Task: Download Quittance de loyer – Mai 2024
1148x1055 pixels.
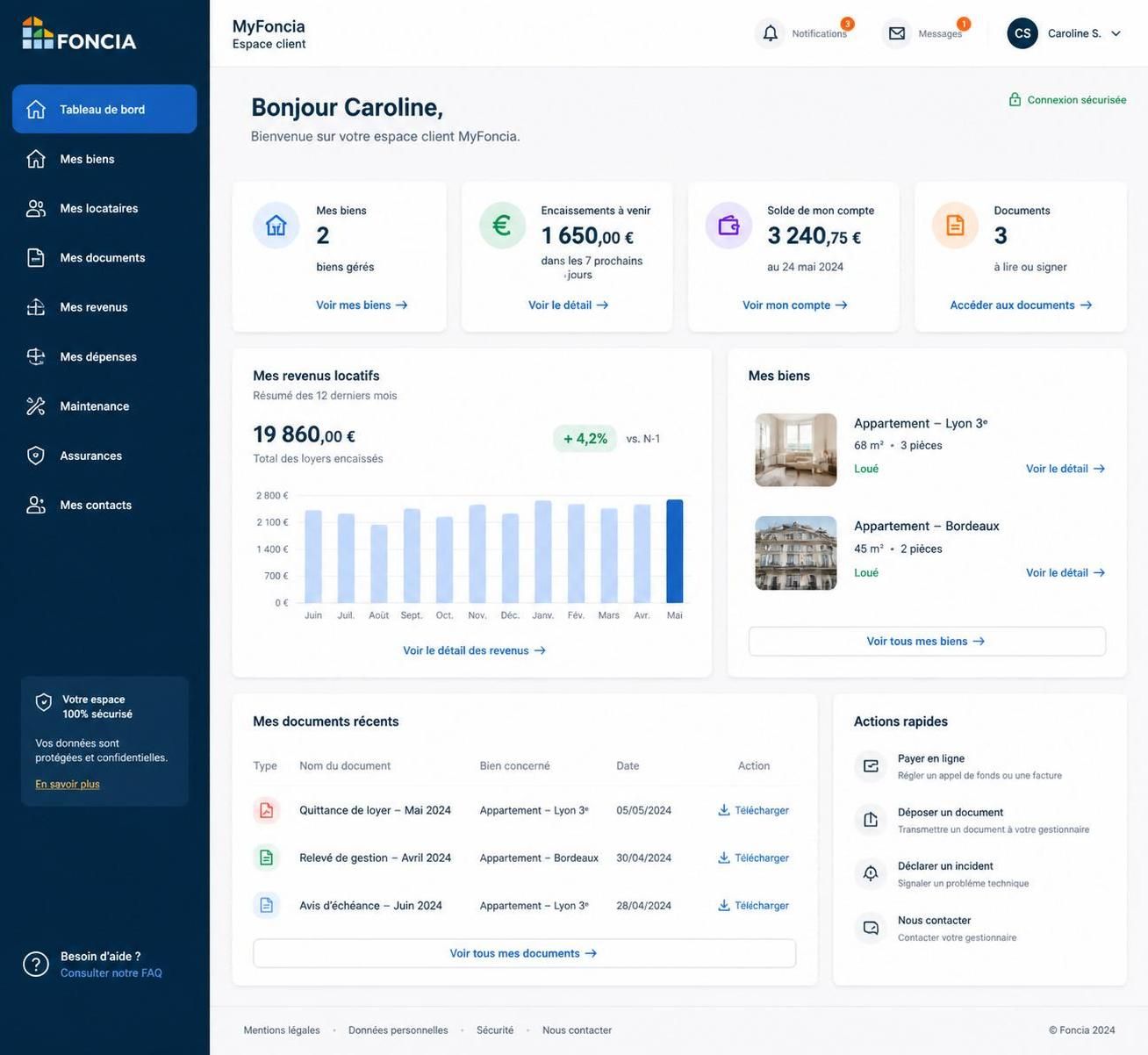Action: (754, 810)
